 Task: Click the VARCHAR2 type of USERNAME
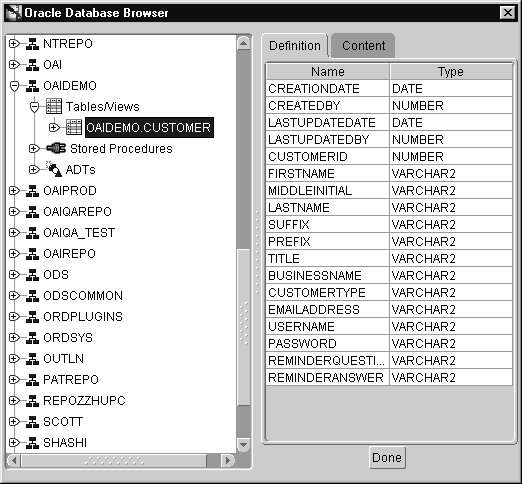pyautogui.click(x=451, y=327)
